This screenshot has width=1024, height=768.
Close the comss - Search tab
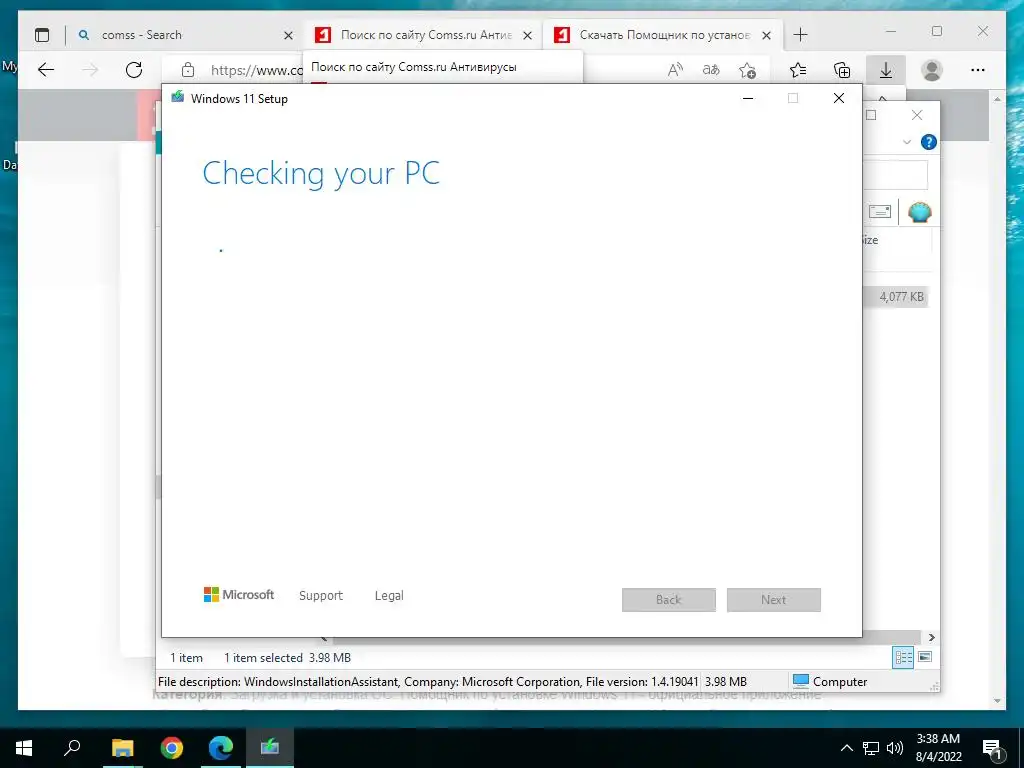click(x=288, y=35)
